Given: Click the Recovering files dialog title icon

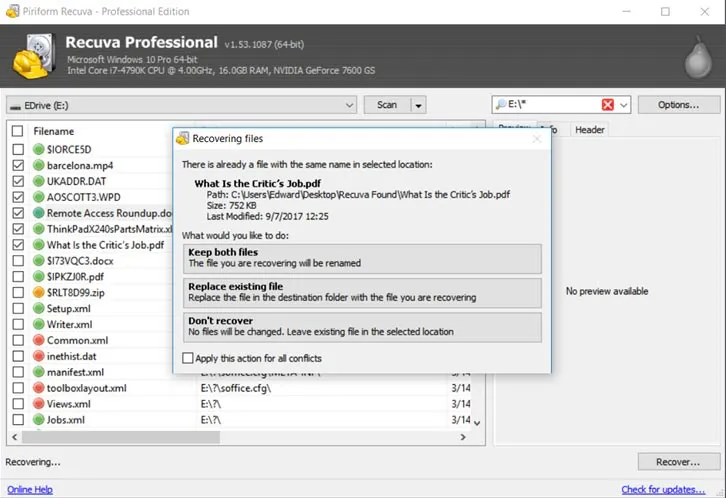Looking at the screenshot, I should 183,138.
